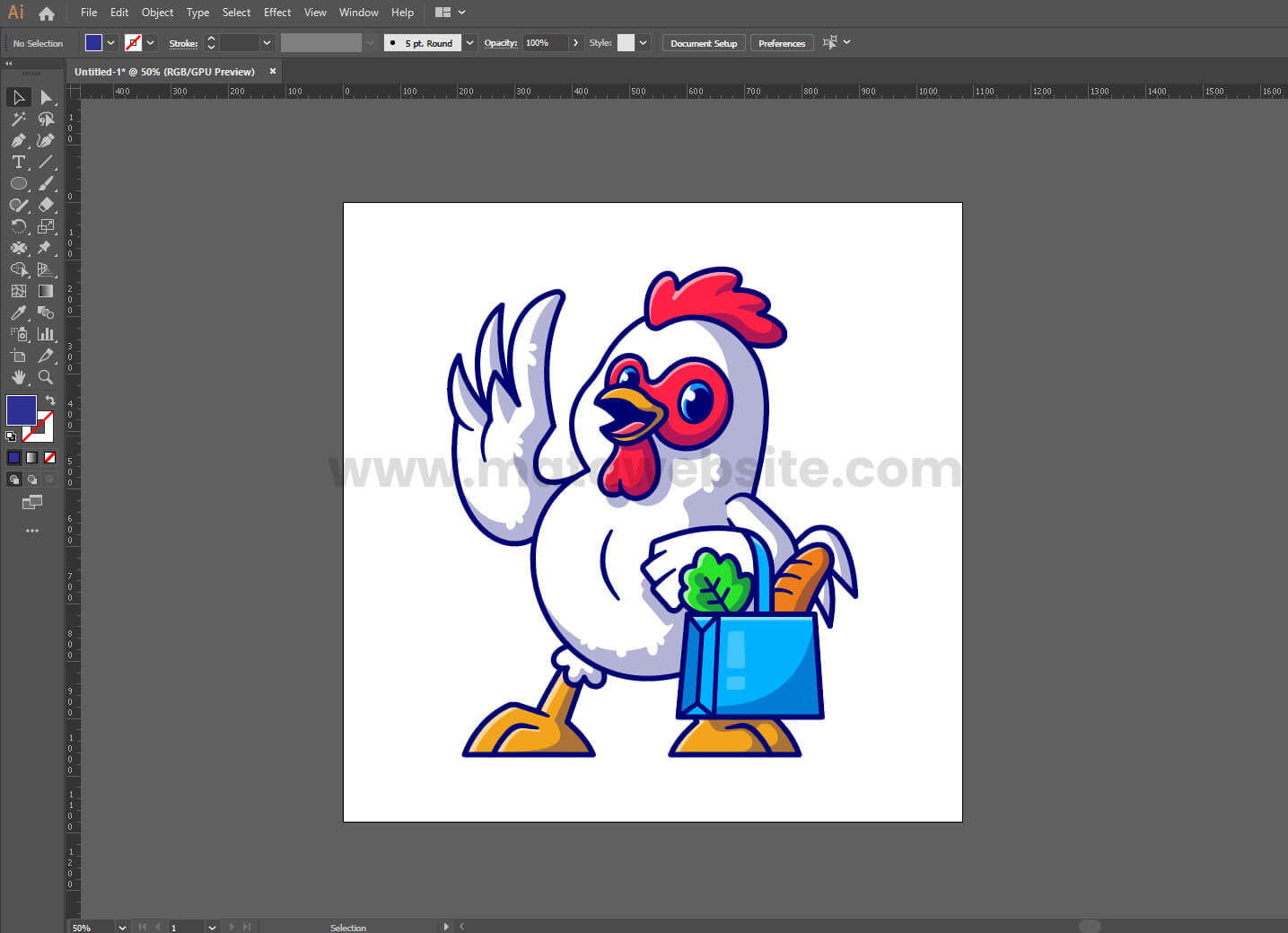Select the Pen tool
1288x933 pixels.
tap(18, 140)
